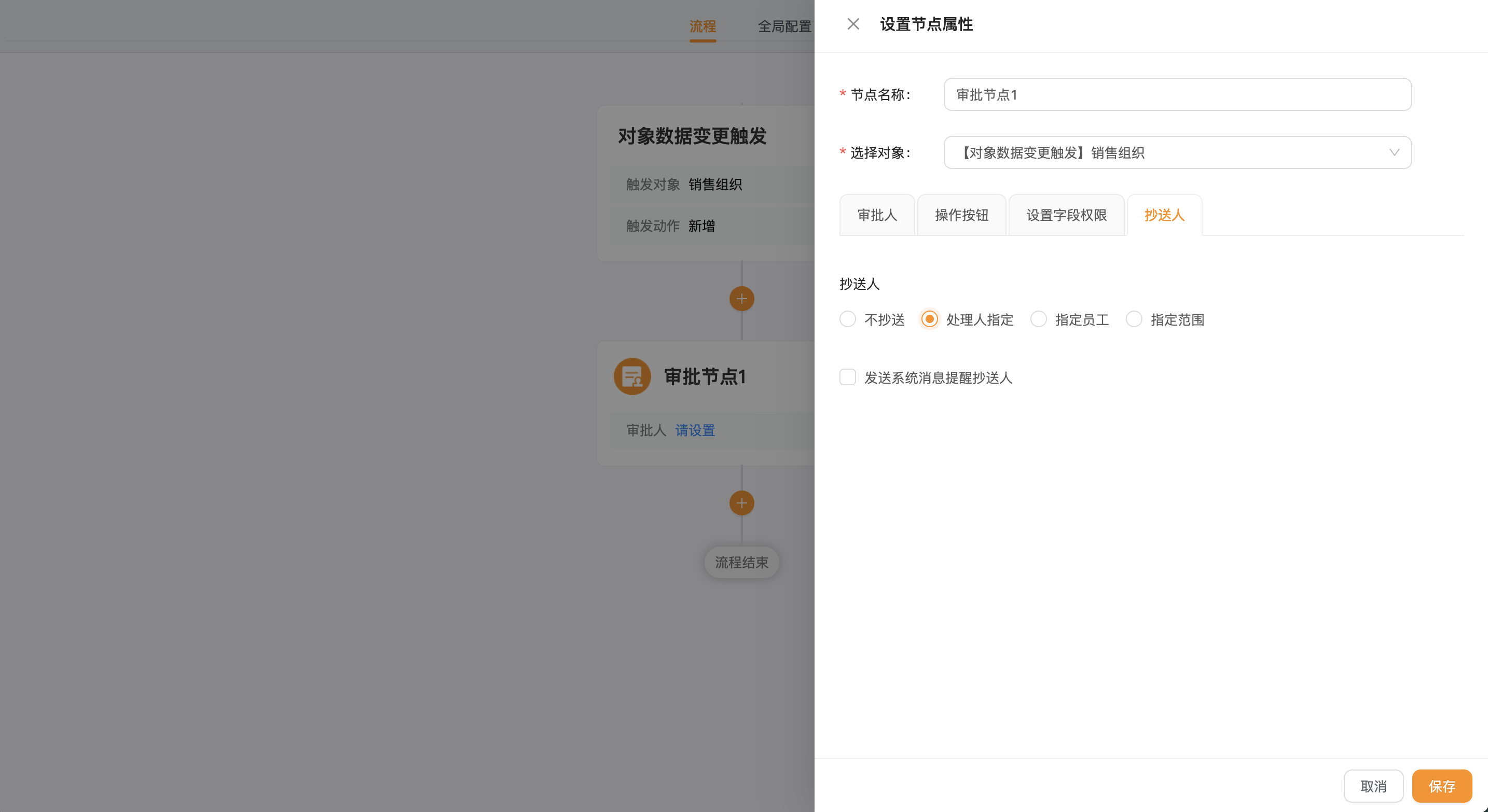1488x812 pixels.
Task: Open the 设置字段权限 tab
Action: tap(1066, 215)
